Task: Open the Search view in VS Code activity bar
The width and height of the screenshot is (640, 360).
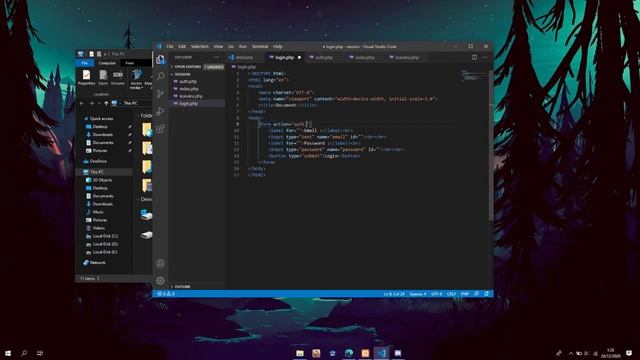Action: [160, 76]
